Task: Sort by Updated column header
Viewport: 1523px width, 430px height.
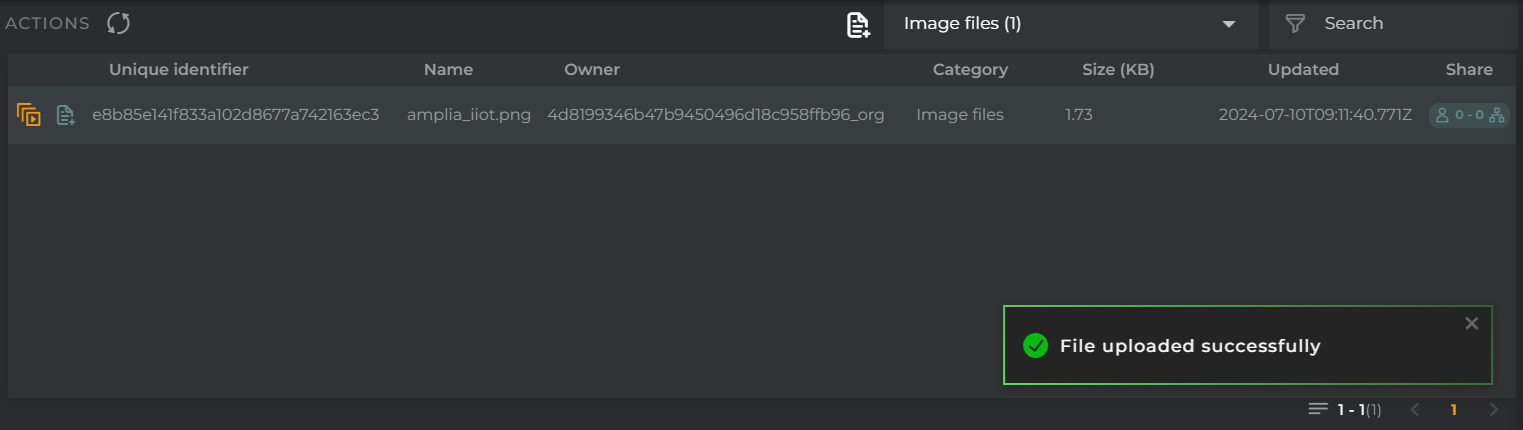Action: (1303, 69)
